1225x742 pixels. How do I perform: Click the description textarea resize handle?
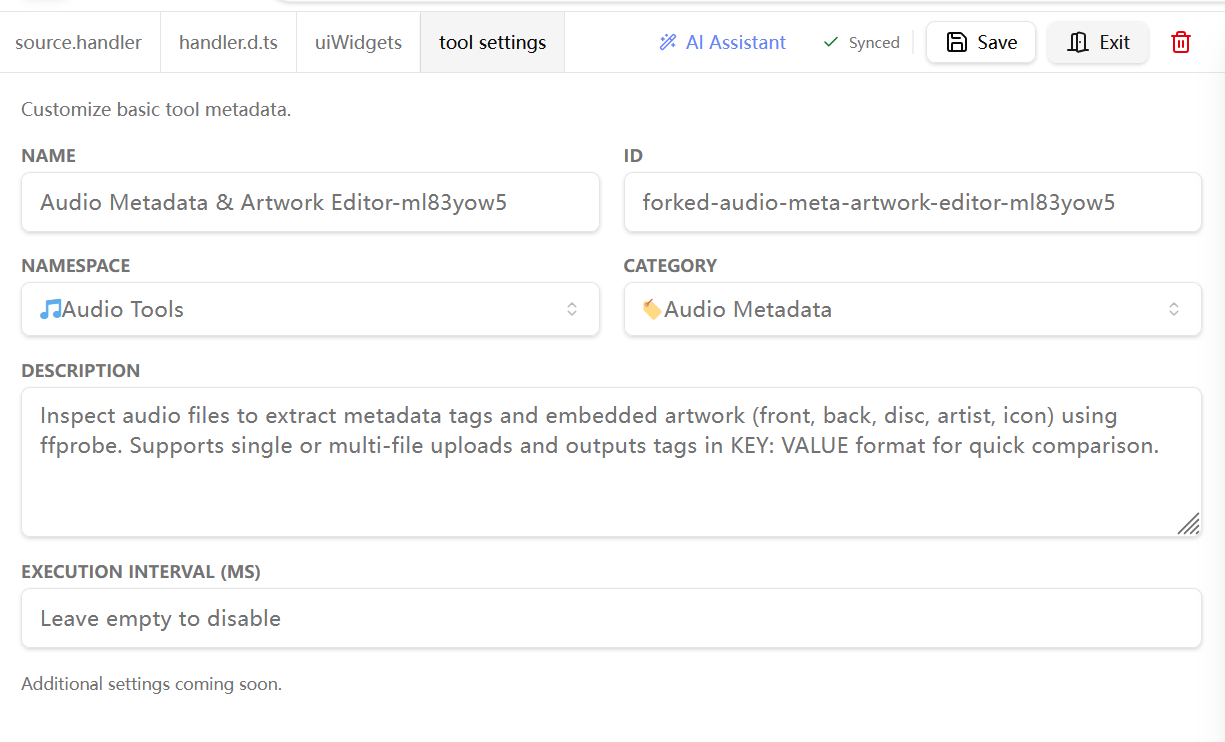(x=1188, y=524)
